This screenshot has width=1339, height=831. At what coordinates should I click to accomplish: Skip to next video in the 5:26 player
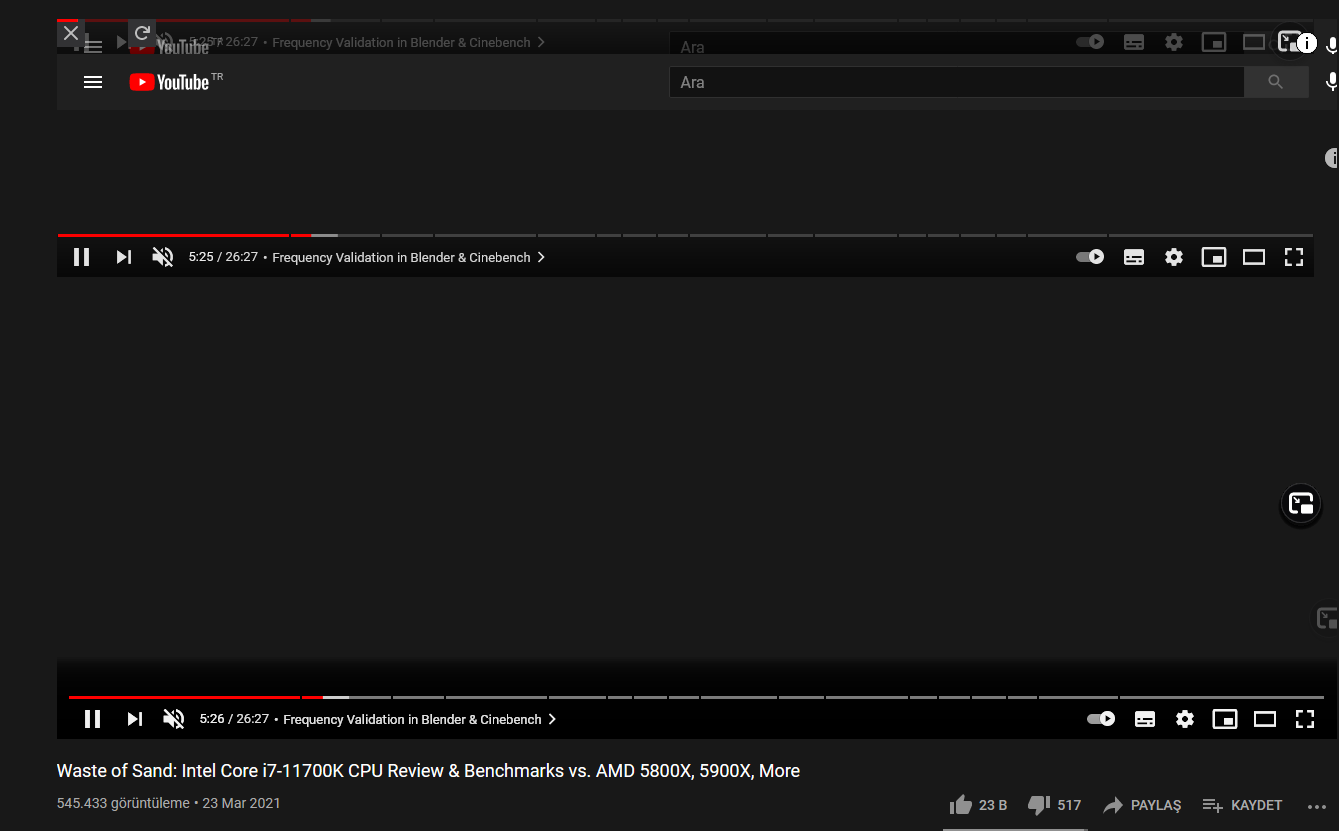(x=134, y=719)
